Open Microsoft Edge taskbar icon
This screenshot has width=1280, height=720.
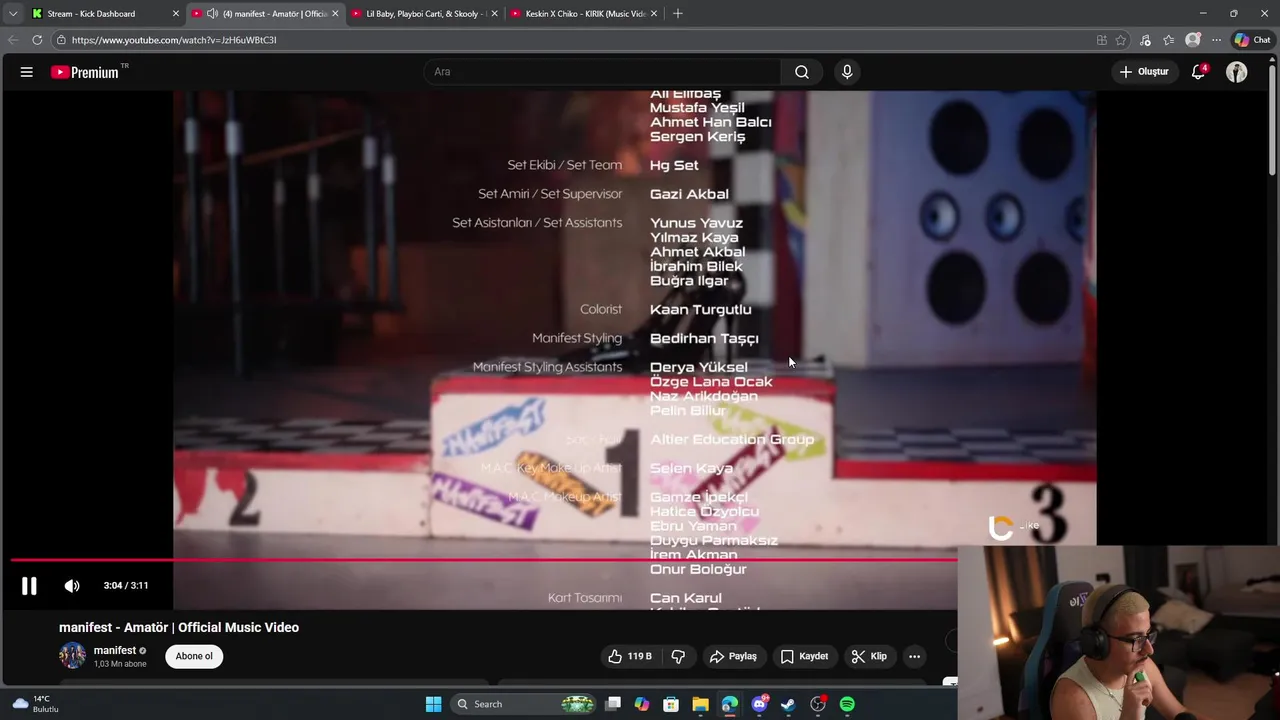tap(730, 704)
